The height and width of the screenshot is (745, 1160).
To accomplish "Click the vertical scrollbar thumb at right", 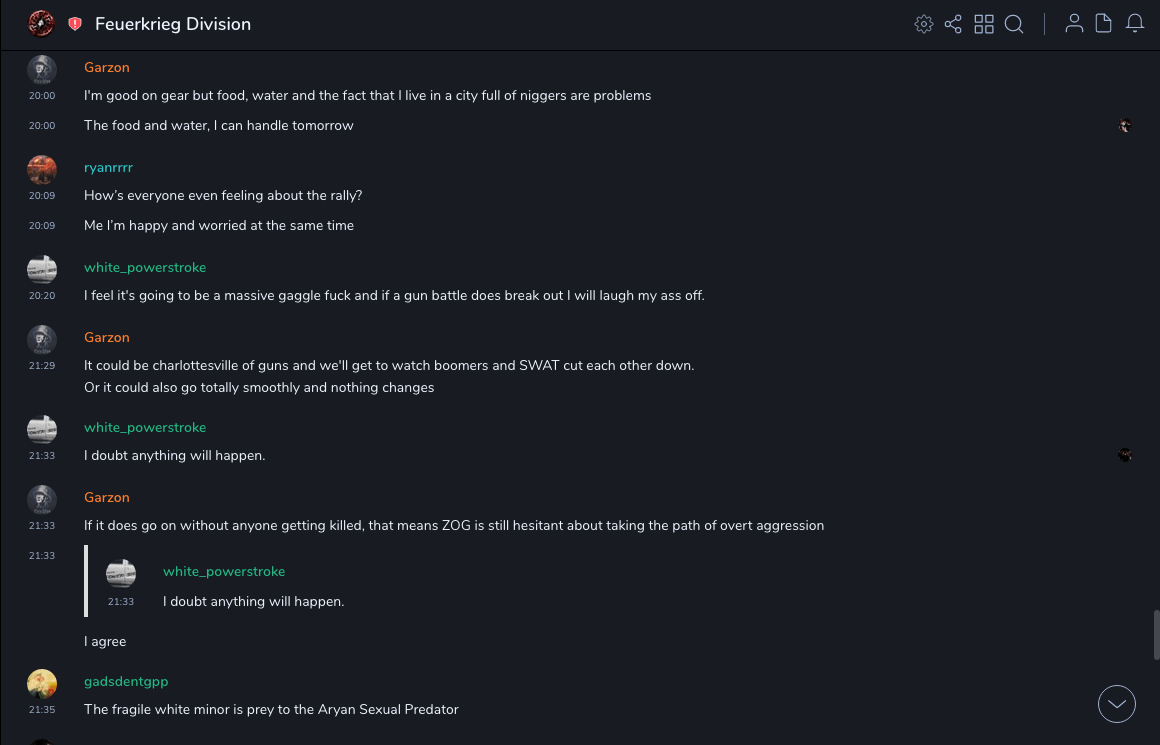I will click(1156, 634).
